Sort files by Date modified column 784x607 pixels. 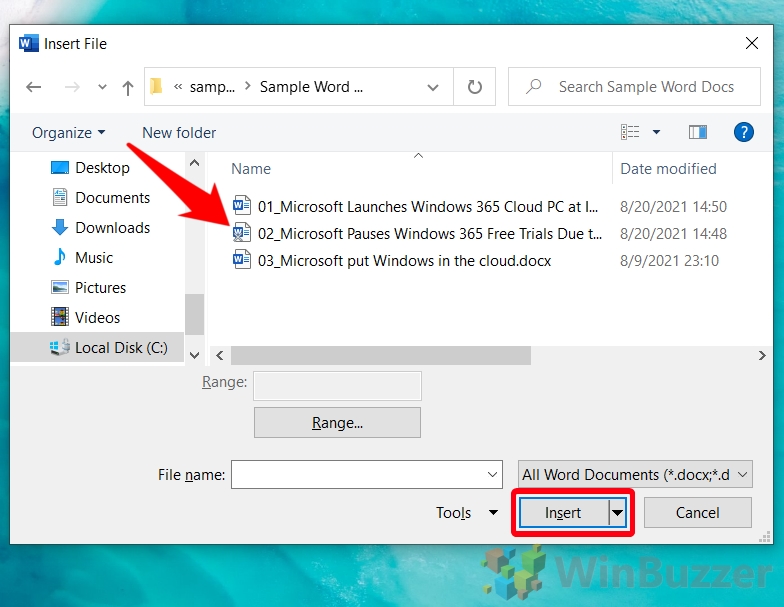(668, 169)
